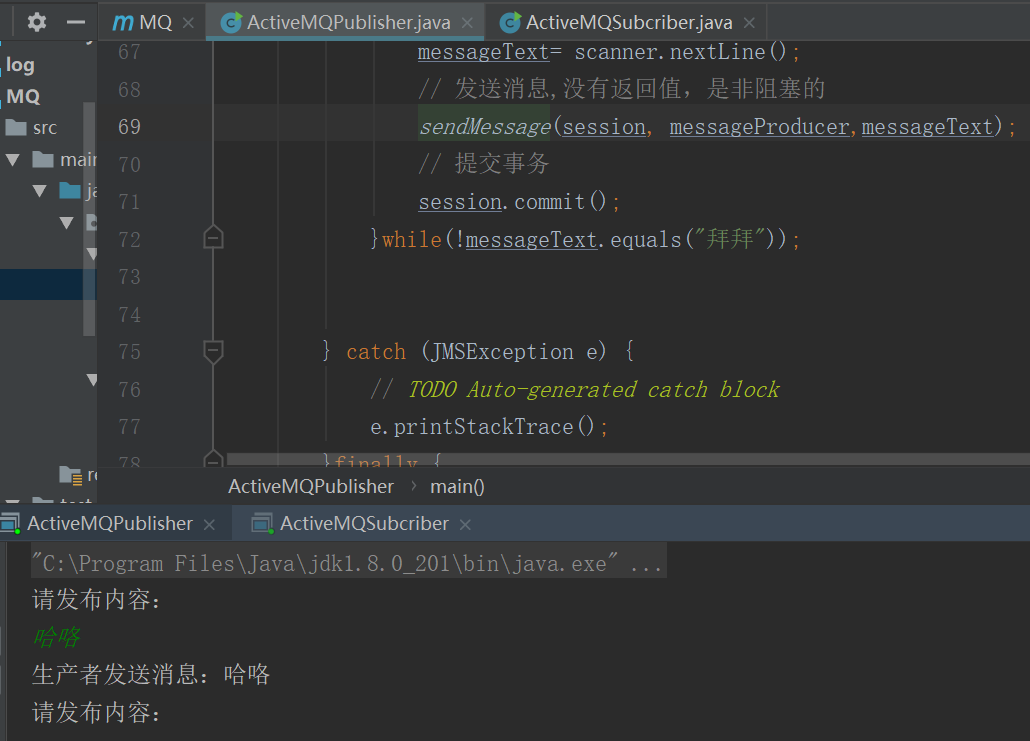Image resolution: width=1030 pixels, height=741 pixels.
Task: Click ActiveMQPublisher in the editor breadcrumb
Action: click(x=311, y=486)
